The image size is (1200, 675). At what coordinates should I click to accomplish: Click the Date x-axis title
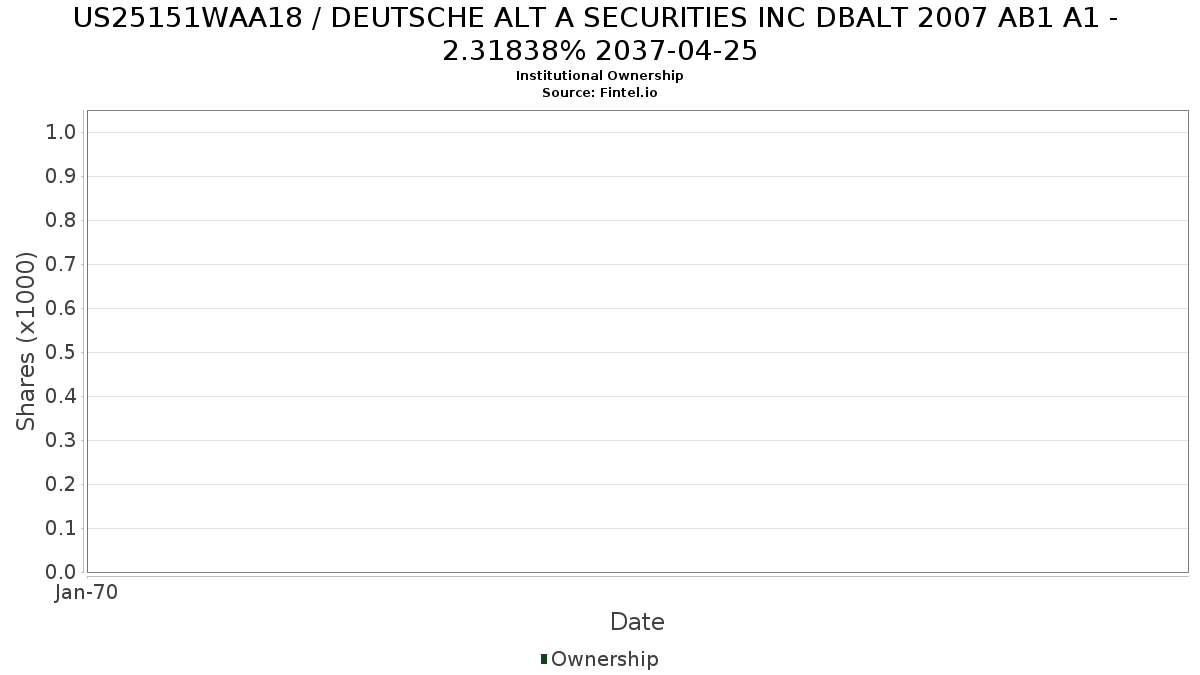[x=637, y=622]
